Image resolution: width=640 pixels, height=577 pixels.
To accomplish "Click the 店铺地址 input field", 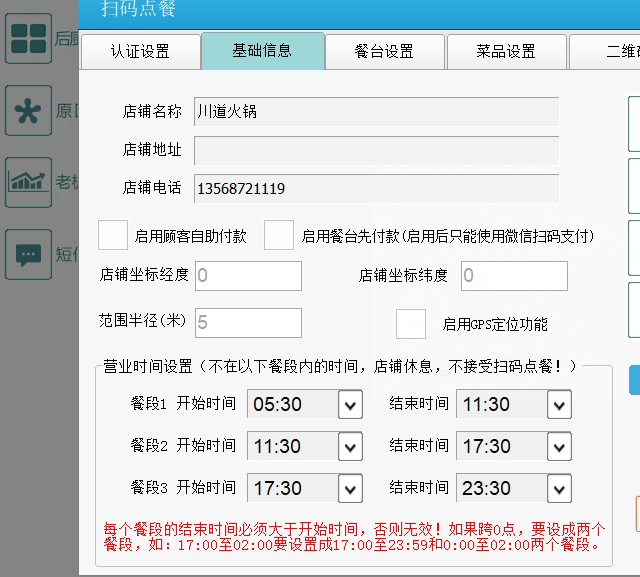I will point(376,150).
